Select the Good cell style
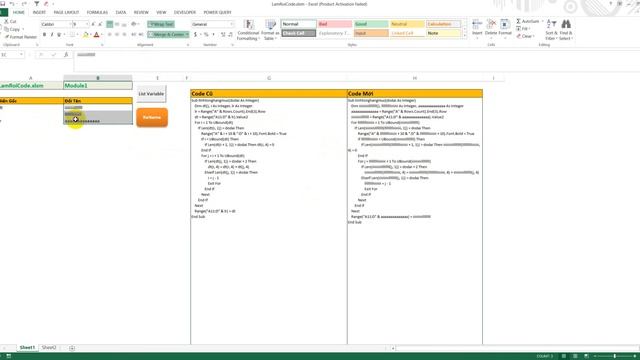The height and width of the screenshot is (360, 640). tap(371, 24)
